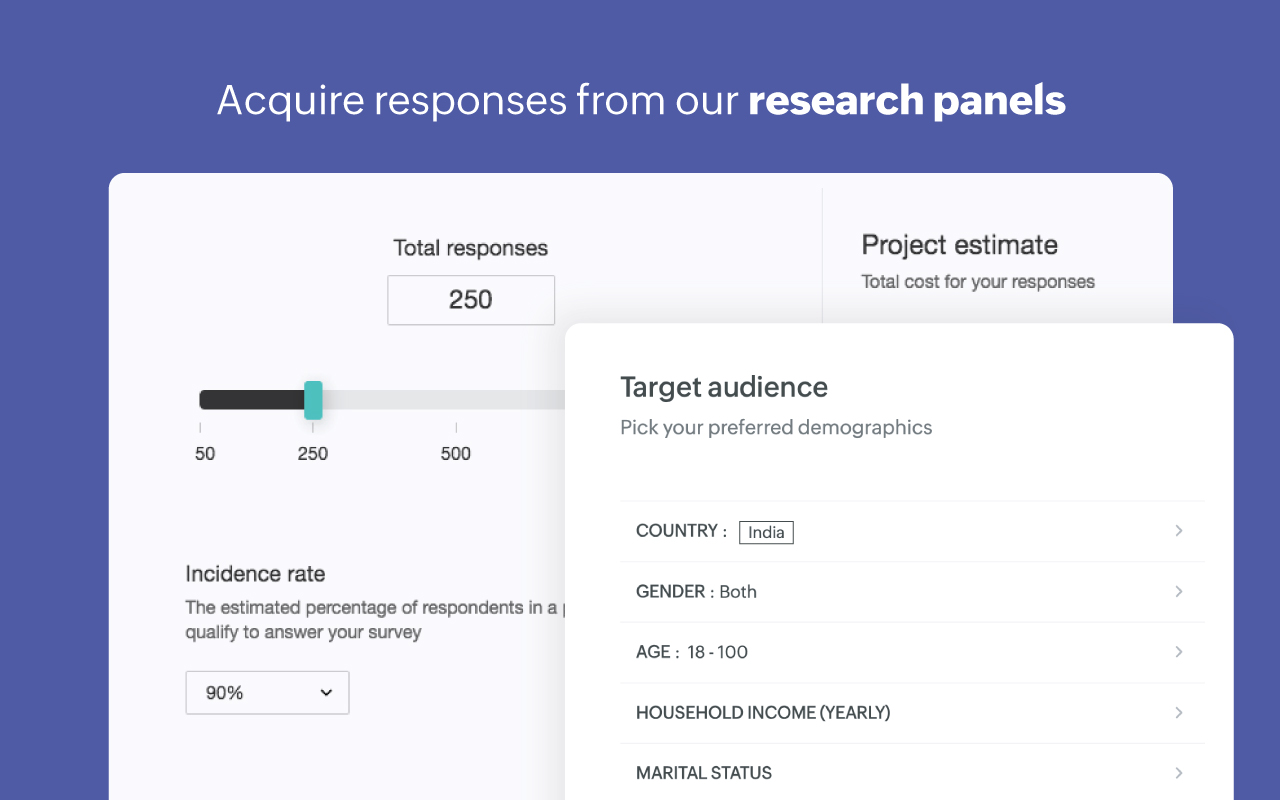The width and height of the screenshot is (1280, 800).
Task: Expand the GENDER row chevron
Action: click(x=1179, y=592)
